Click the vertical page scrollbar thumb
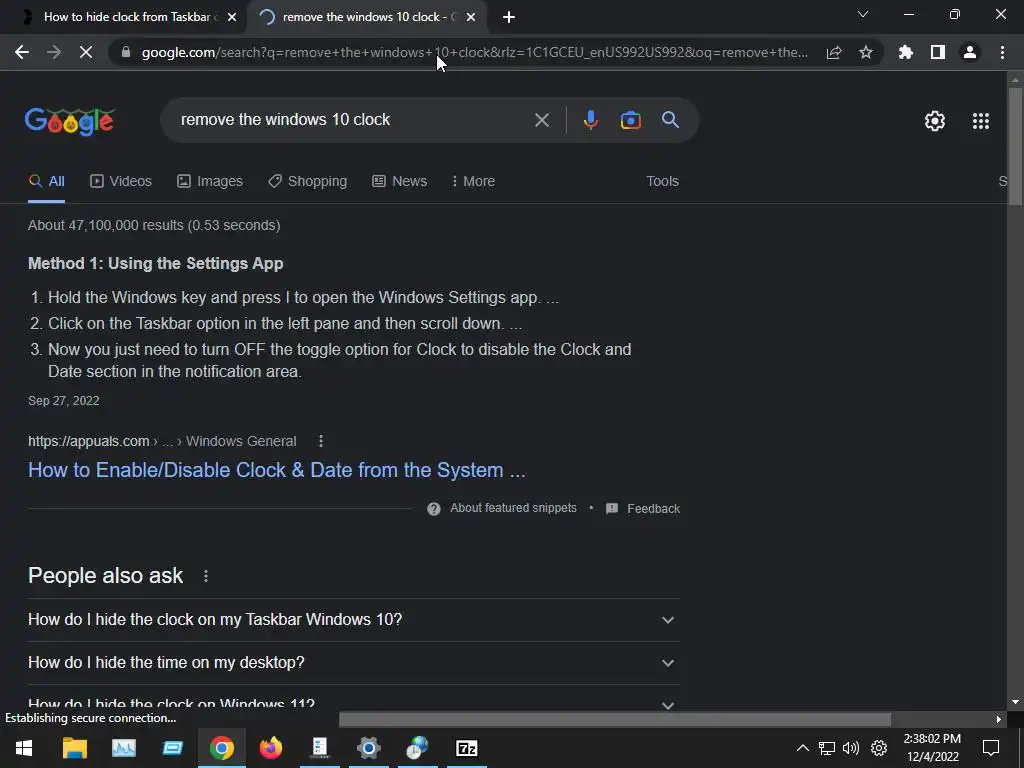This screenshot has height=768, width=1024. (1015, 147)
